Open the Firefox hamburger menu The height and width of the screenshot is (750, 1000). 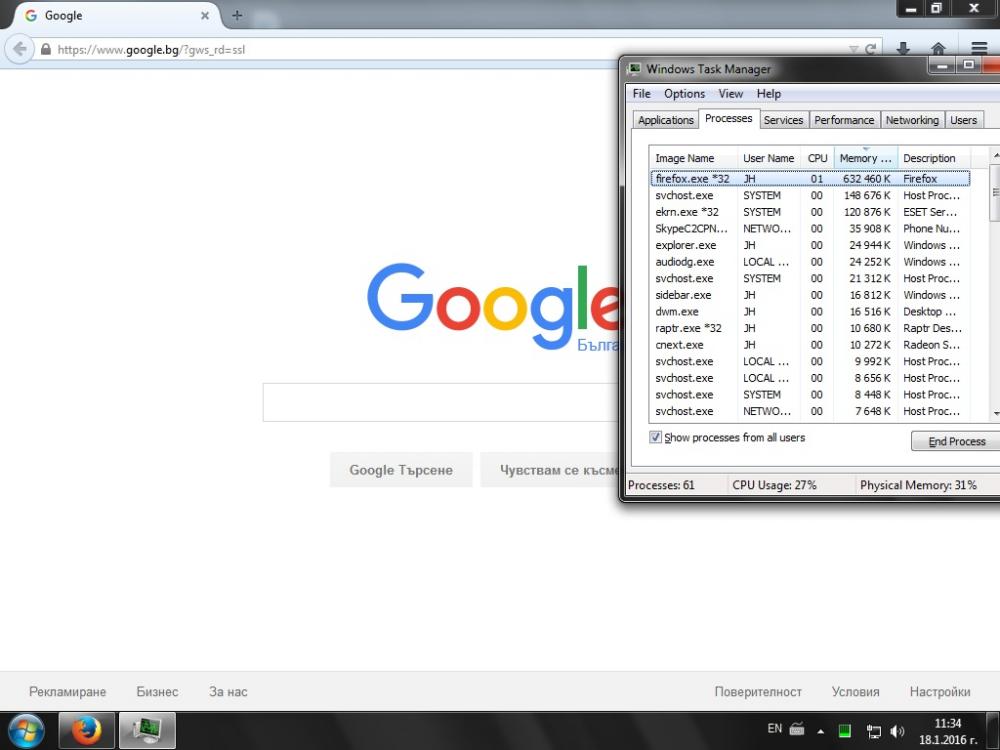(980, 48)
